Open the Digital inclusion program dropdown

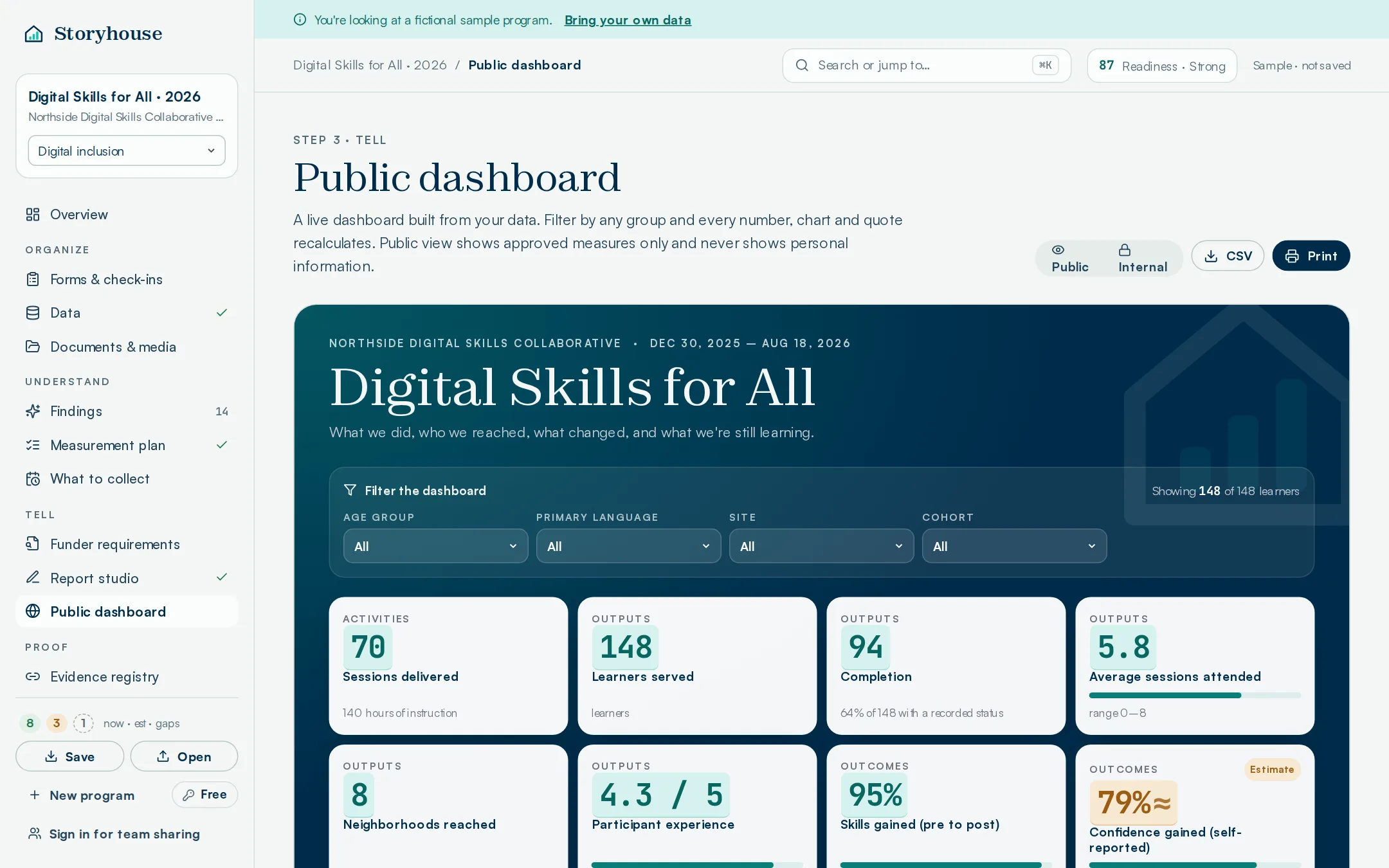coord(127,150)
